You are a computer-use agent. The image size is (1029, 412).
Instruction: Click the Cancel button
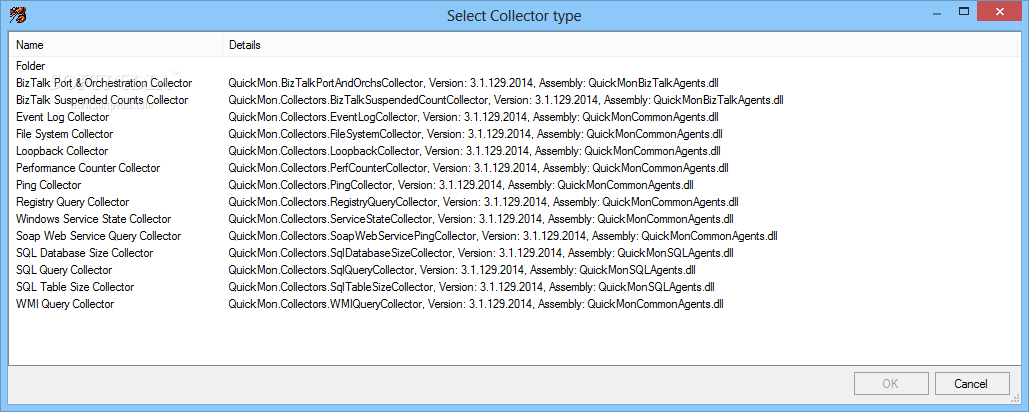click(971, 384)
